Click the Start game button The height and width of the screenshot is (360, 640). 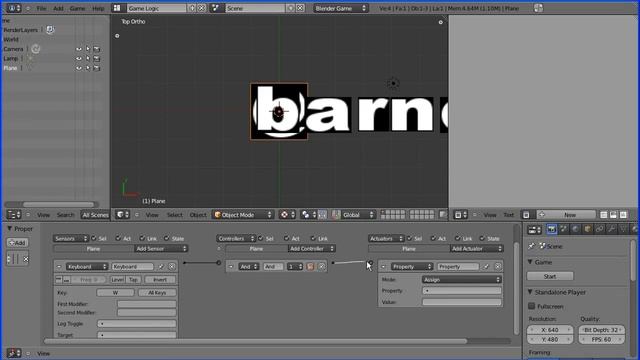(x=550, y=276)
